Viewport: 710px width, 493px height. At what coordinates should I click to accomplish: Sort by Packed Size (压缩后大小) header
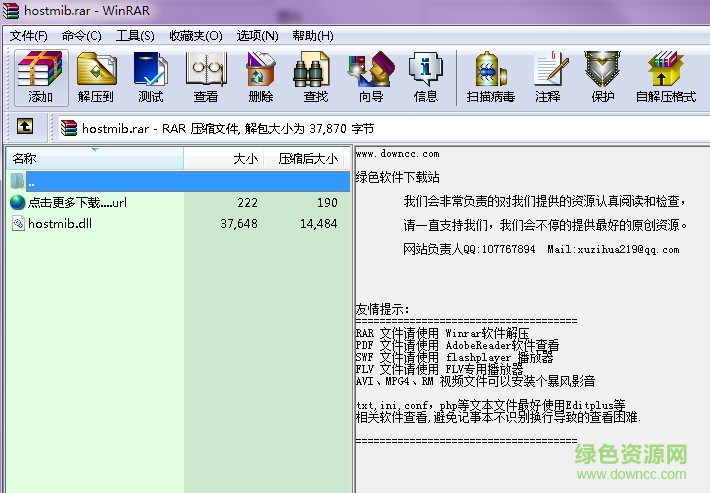coord(304,158)
